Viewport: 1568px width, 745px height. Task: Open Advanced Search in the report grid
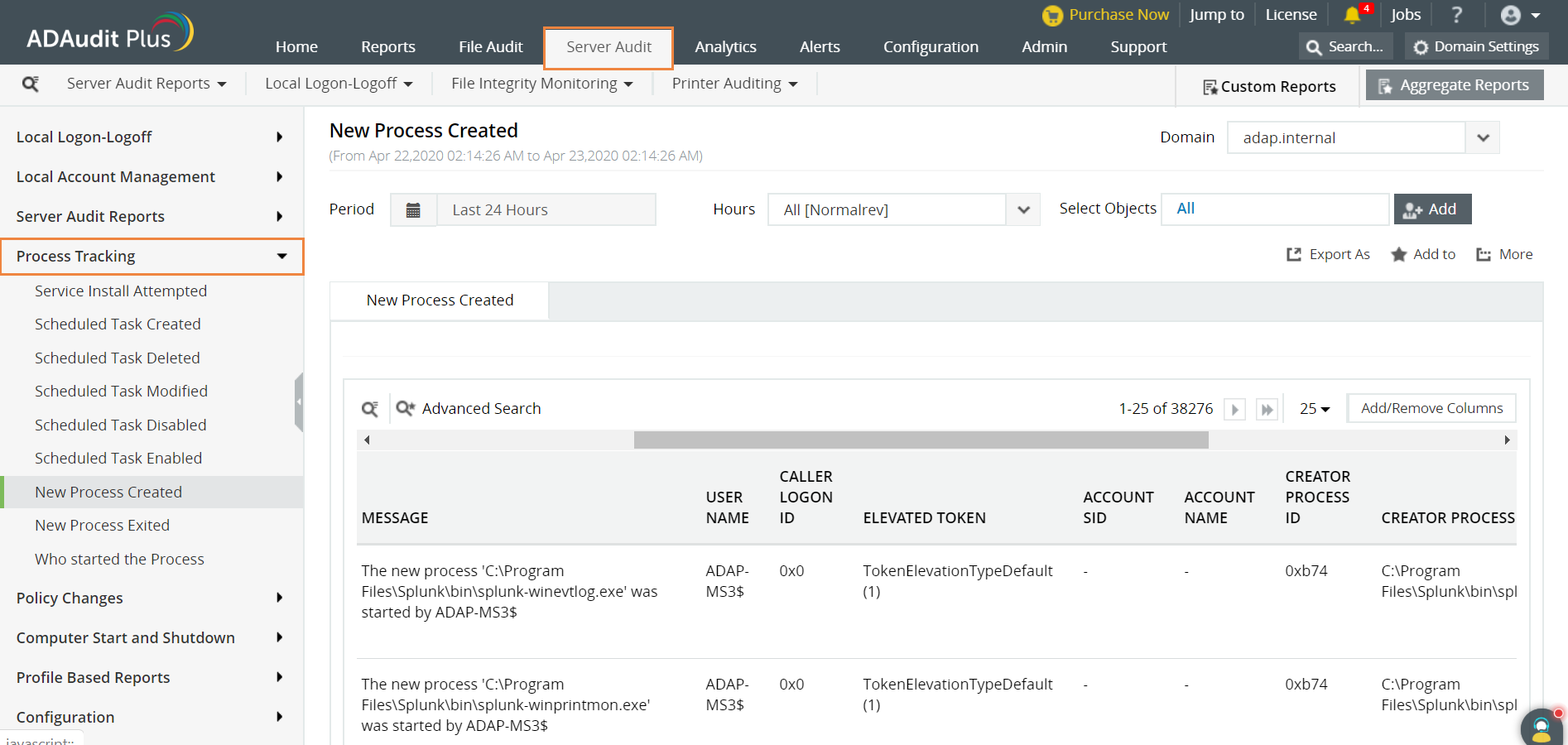coord(481,408)
